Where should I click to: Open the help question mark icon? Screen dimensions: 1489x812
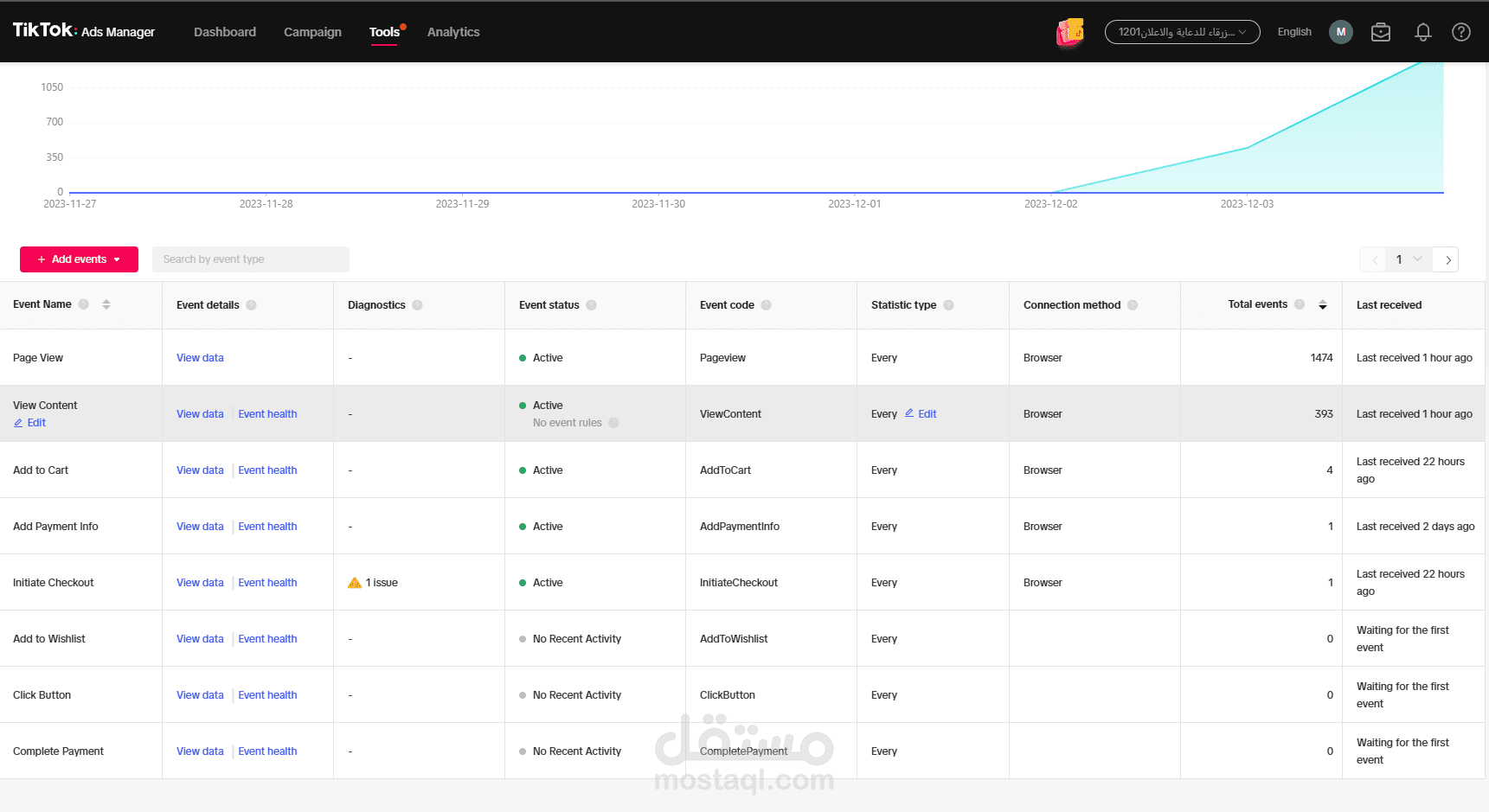1461,32
